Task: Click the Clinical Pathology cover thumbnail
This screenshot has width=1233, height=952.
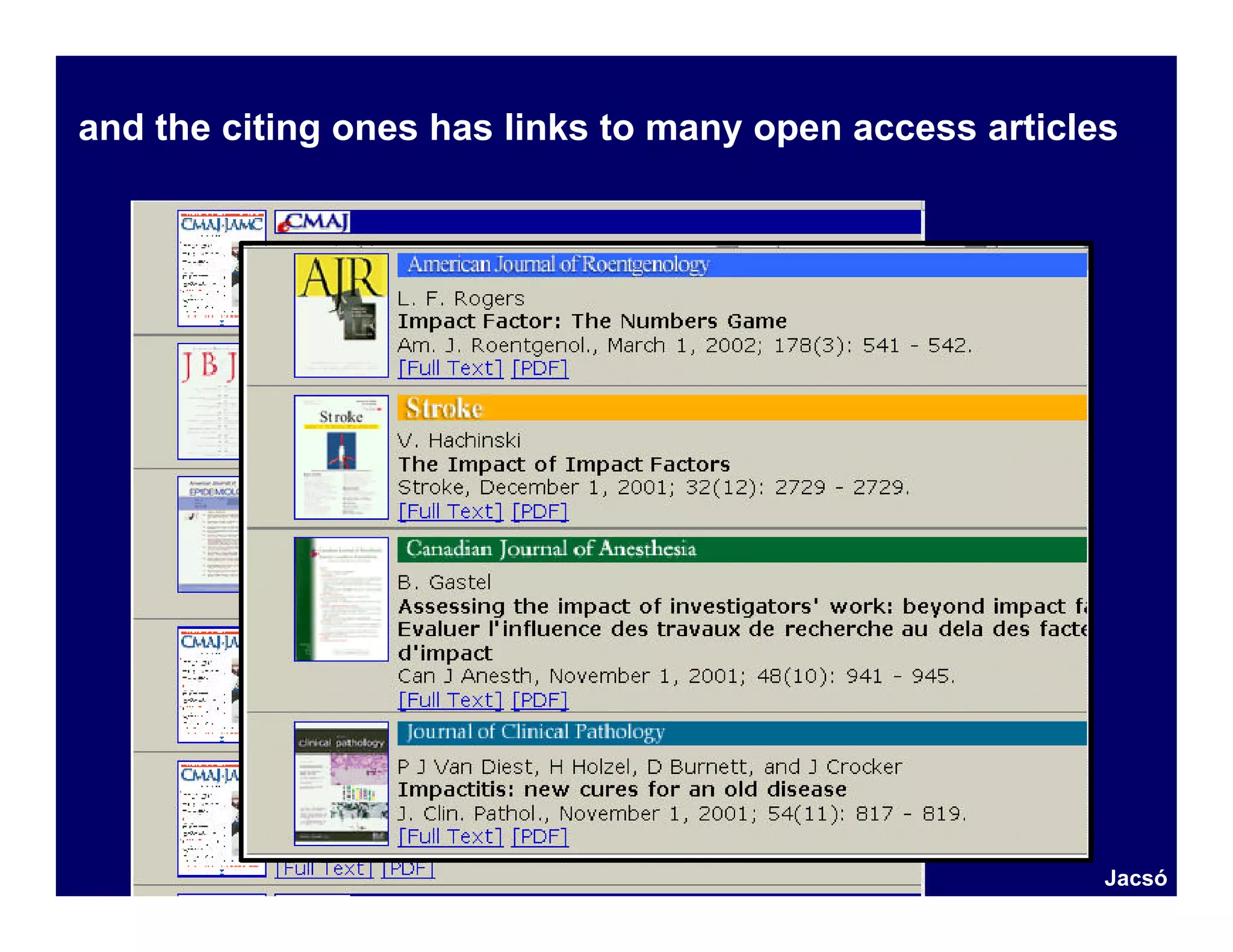Action: click(341, 784)
